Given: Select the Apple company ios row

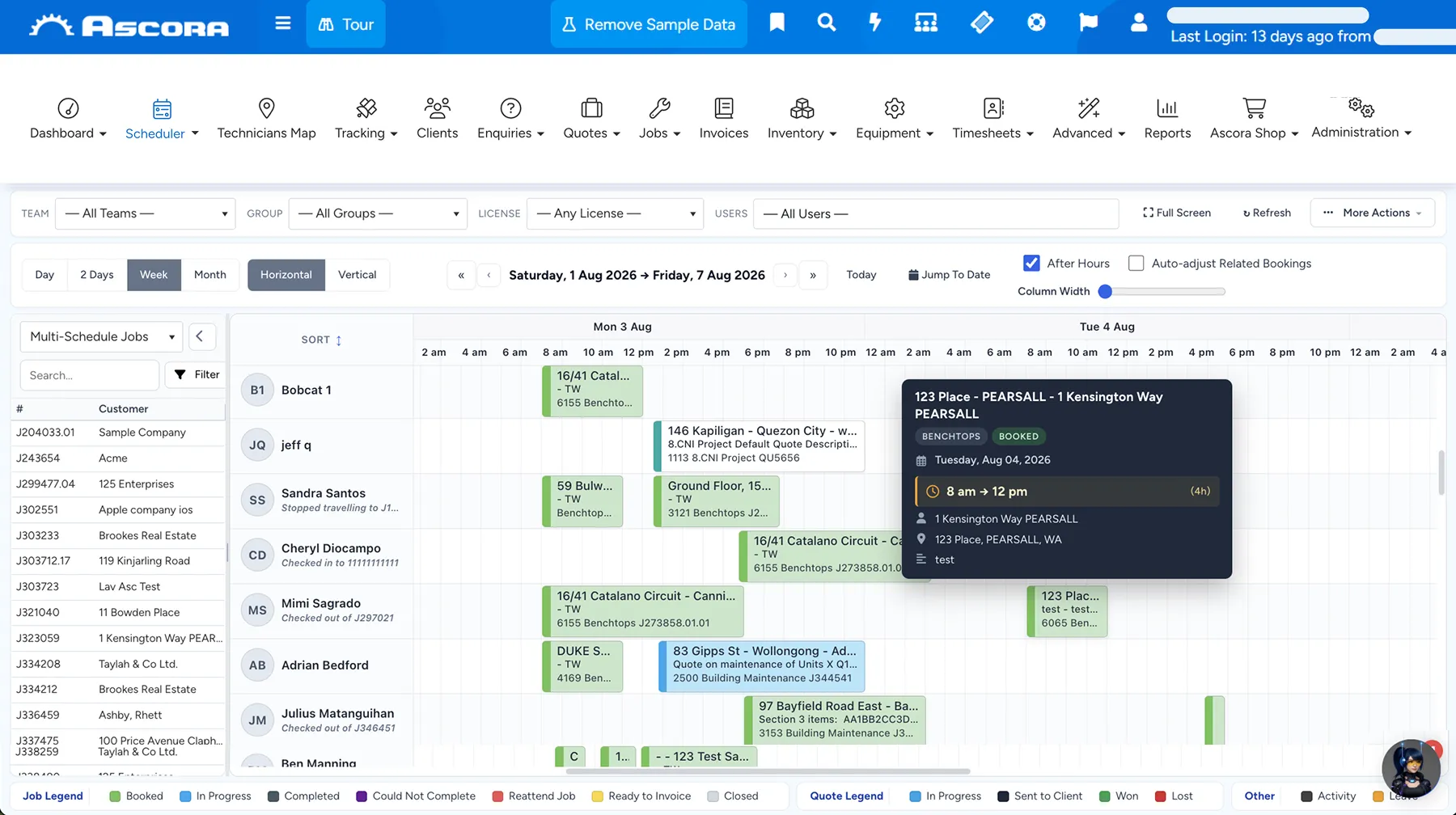Looking at the screenshot, I should click(x=118, y=509).
